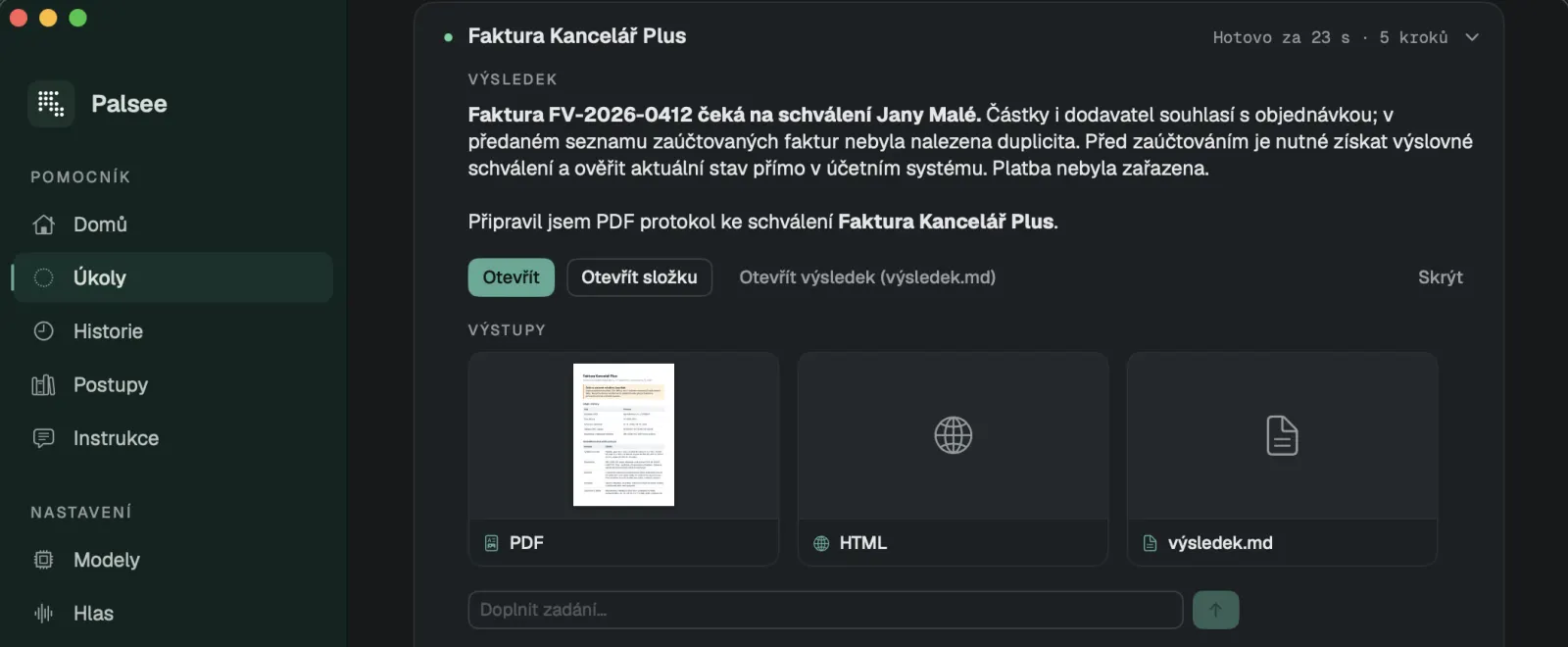Screen dimensions: 1568x647
Task: Open výsledek.md via Otevřít výsledek link
Action: 867,277
